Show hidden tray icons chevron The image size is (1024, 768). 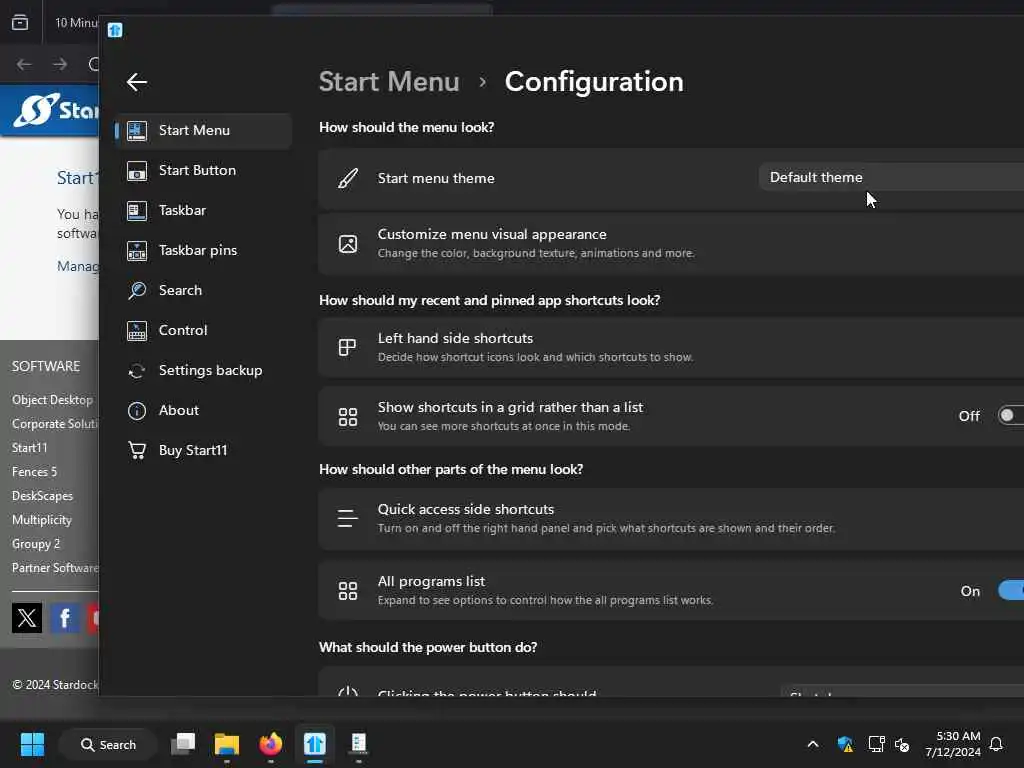(813, 744)
